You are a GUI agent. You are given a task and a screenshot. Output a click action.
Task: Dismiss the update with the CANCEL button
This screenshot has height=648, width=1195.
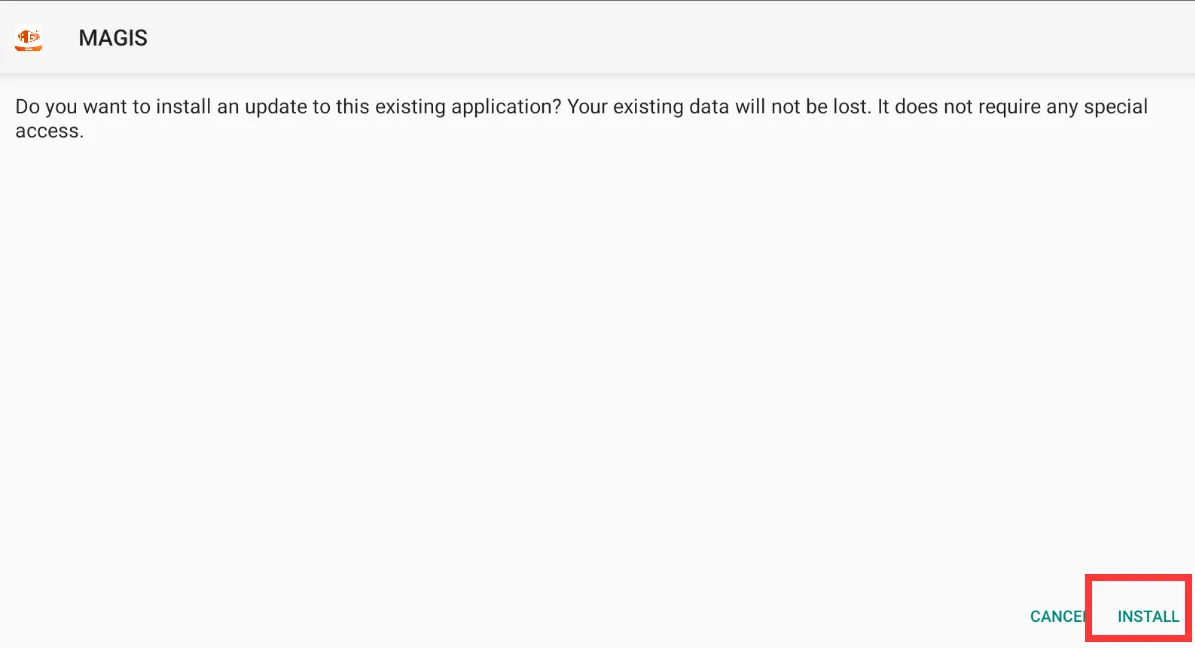coord(1057,617)
